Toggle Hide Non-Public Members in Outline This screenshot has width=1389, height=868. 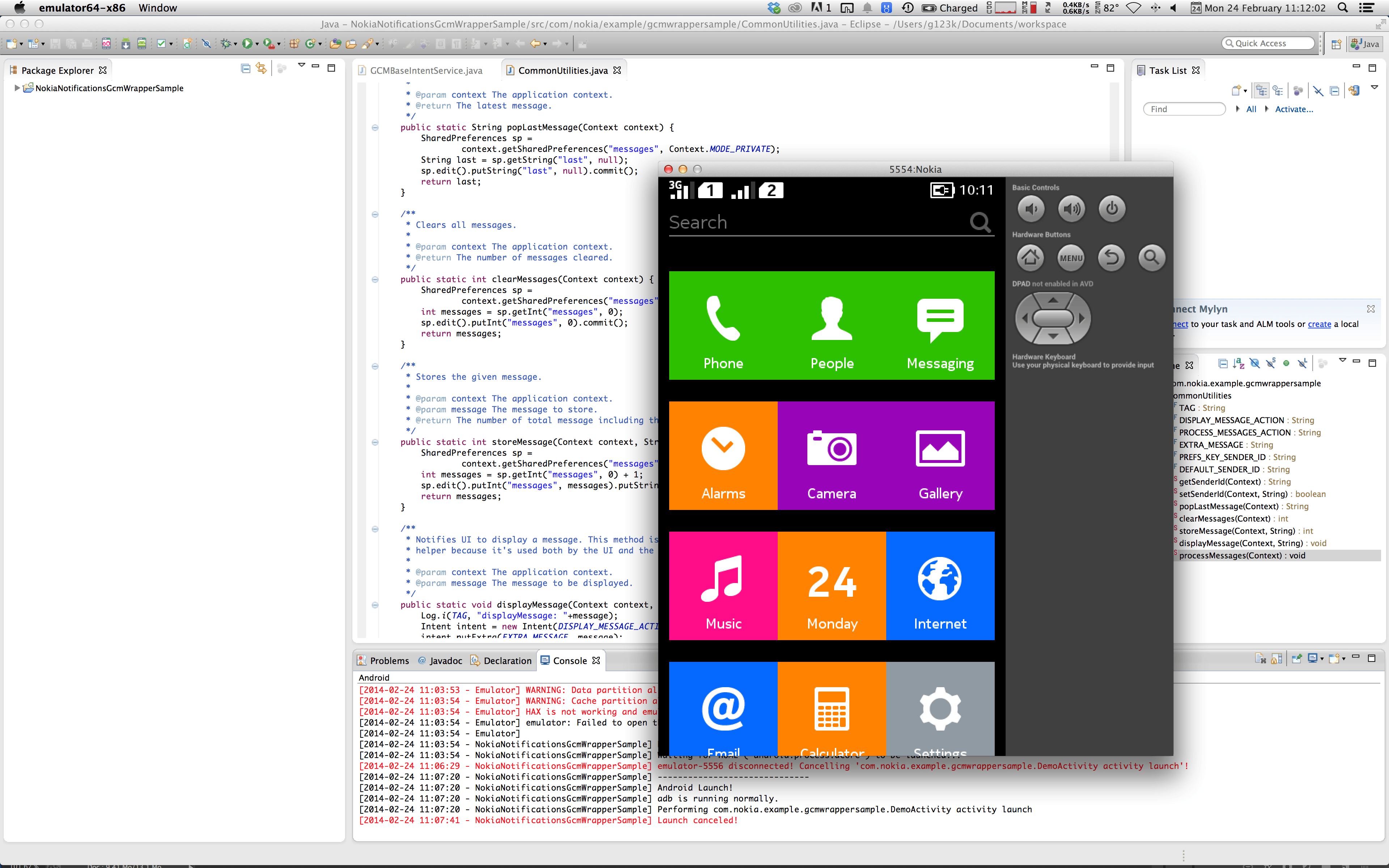click(1286, 363)
